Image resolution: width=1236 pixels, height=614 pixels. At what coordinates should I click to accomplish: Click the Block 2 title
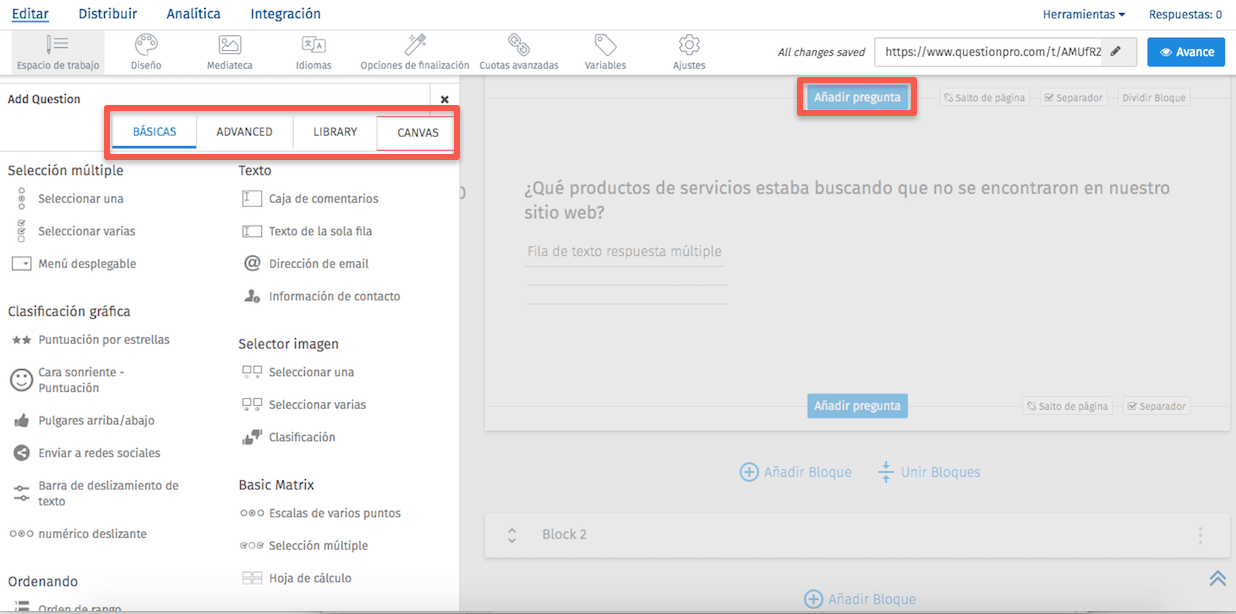pos(565,535)
